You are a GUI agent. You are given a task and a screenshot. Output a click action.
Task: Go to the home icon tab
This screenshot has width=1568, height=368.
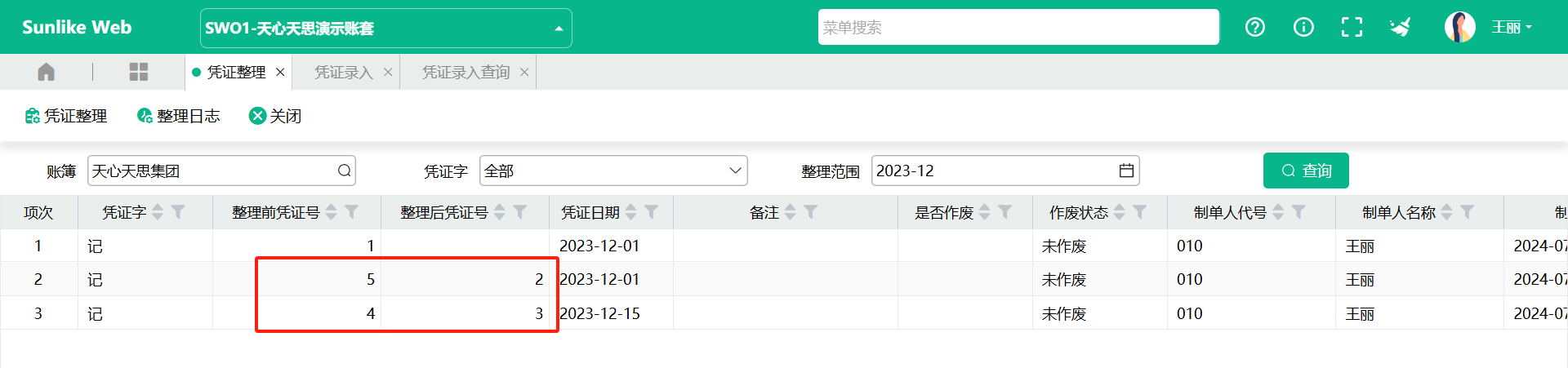pyautogui.click(x=46, y=72)
